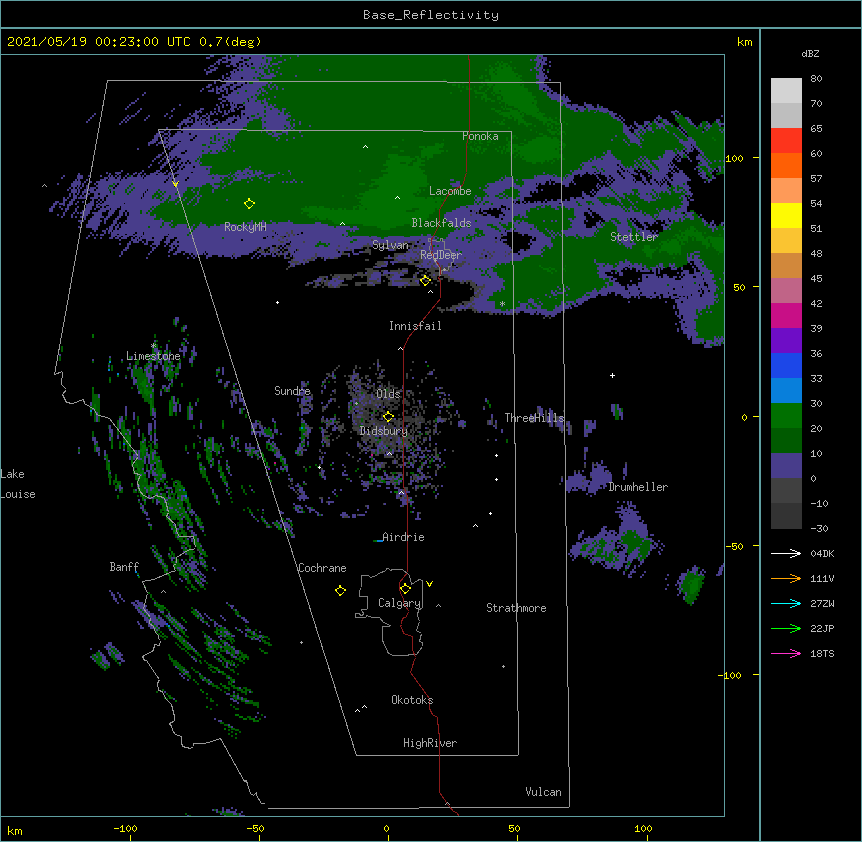Image resolution: width=862 pixels, height=842 pixels.
Task: Select the yellow diamond marker inside Calgary
Action: pyautogui.click(x=405, y=589)
